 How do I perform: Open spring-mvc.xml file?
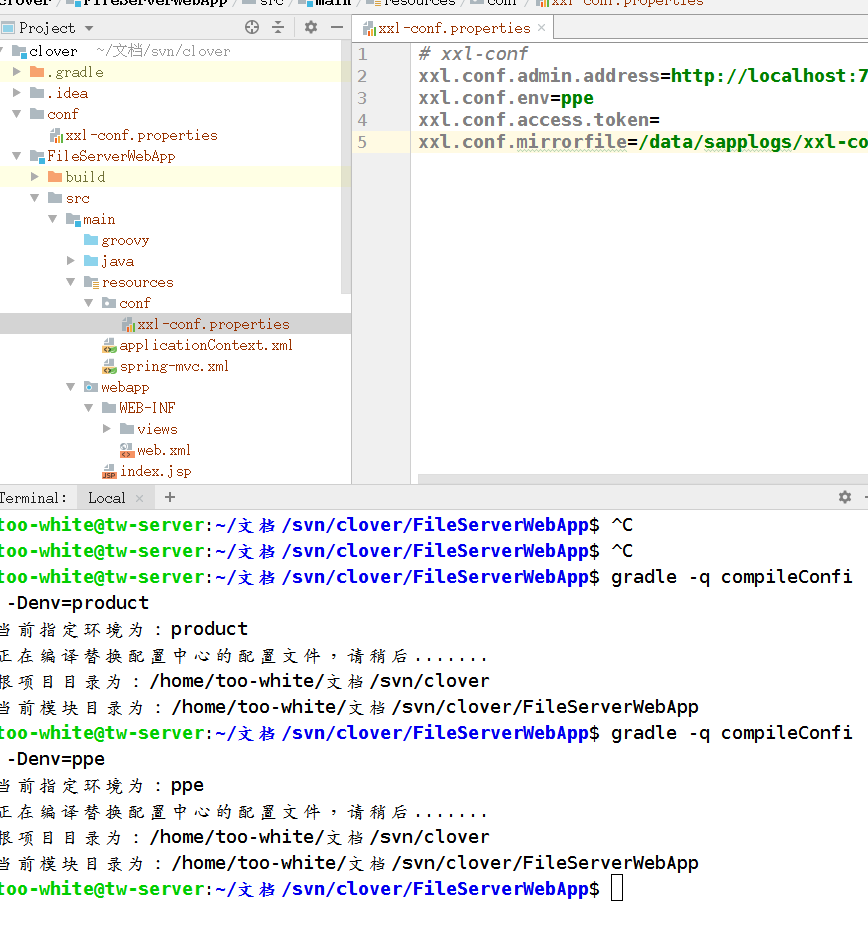pyautogui.click(x=174, y=366)
